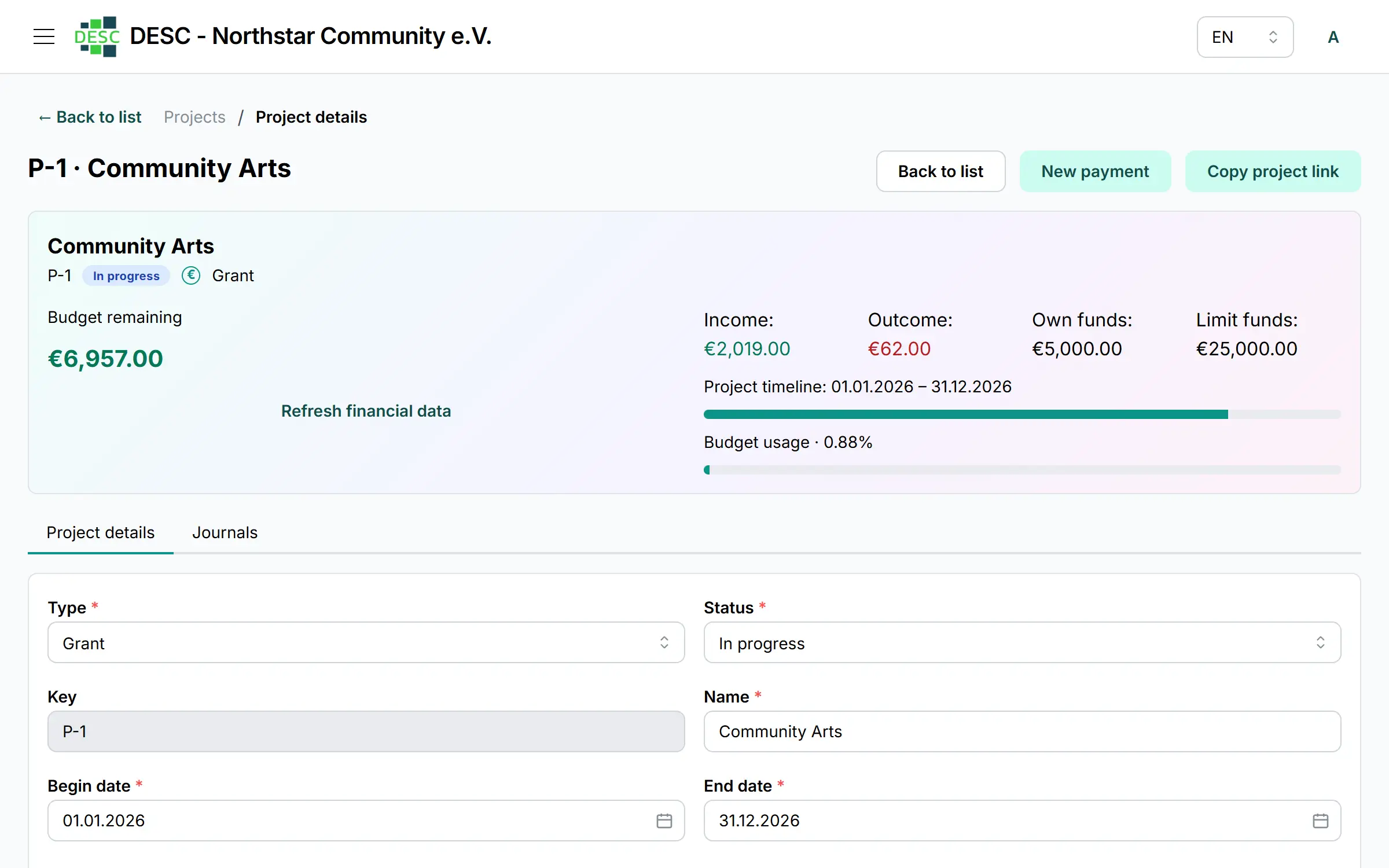Click the Outcome value €62.00
Image resolution: width=1389 pixels, height=868 pixels.
899,348
